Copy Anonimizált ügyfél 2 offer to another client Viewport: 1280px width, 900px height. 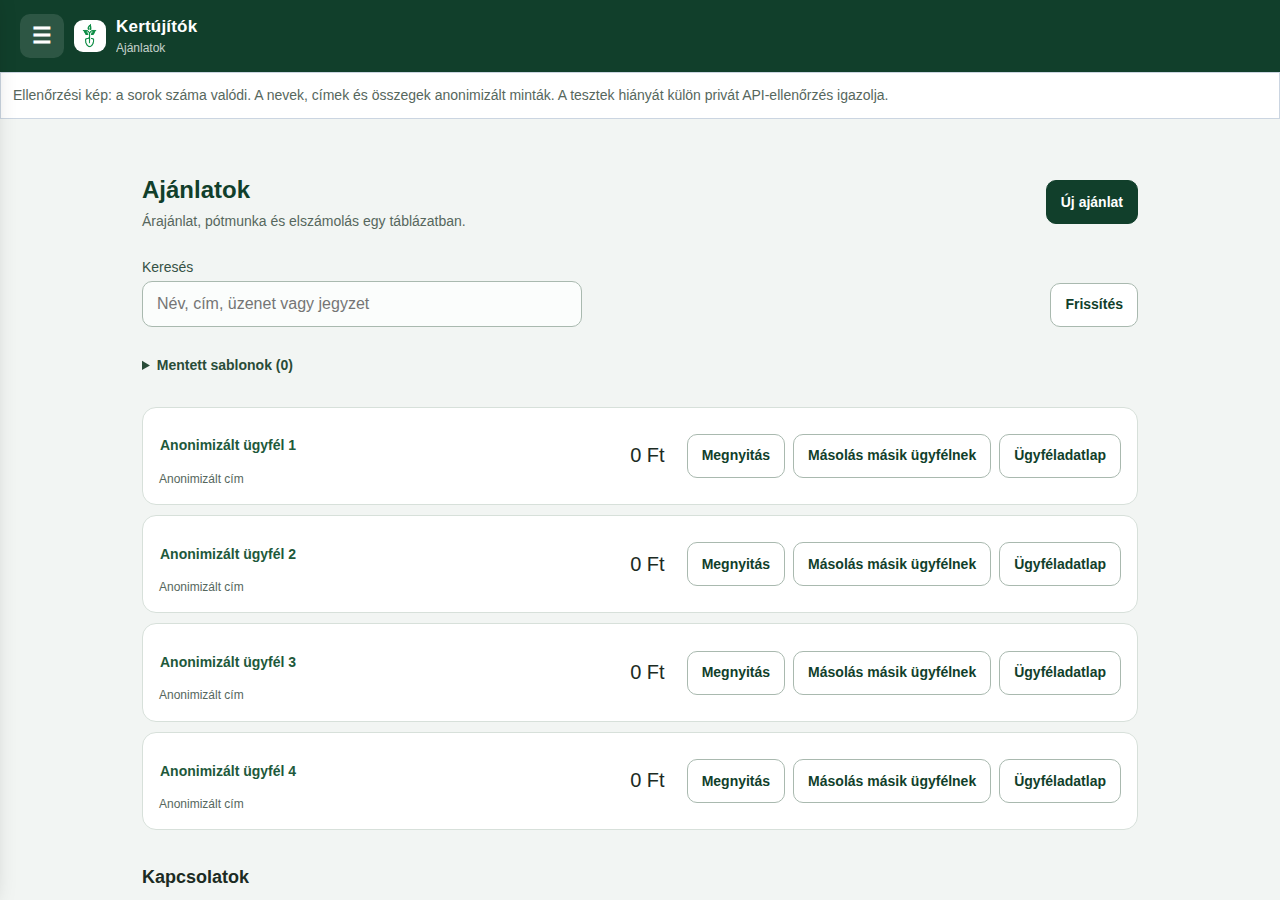(892, 564)
